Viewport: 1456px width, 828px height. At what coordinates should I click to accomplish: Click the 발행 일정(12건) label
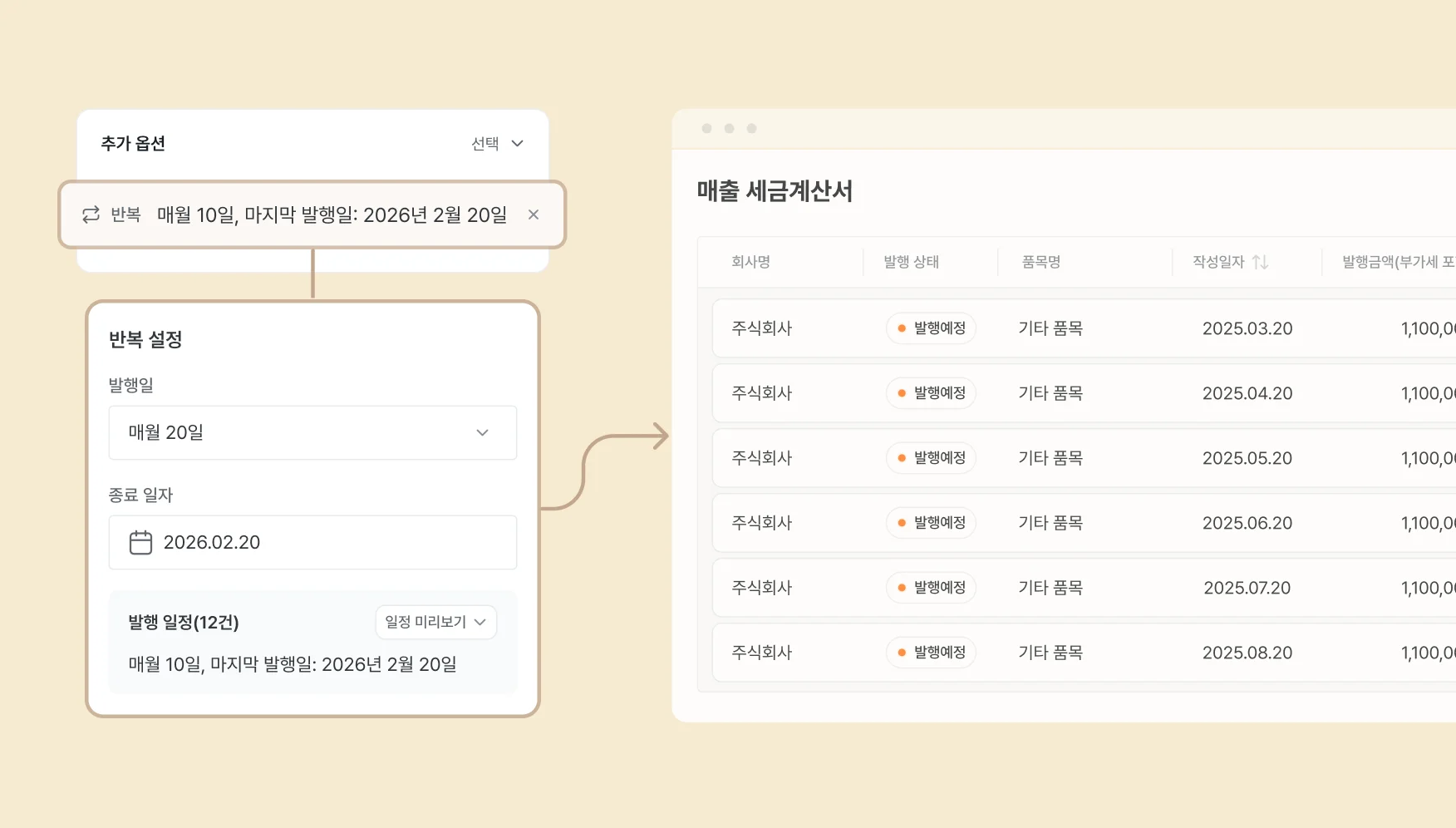tap(184, 622)
